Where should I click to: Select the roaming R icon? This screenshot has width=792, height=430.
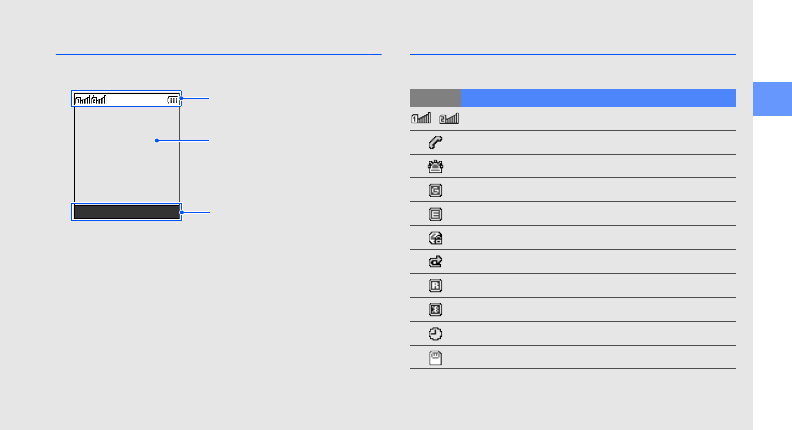[435, 286]
